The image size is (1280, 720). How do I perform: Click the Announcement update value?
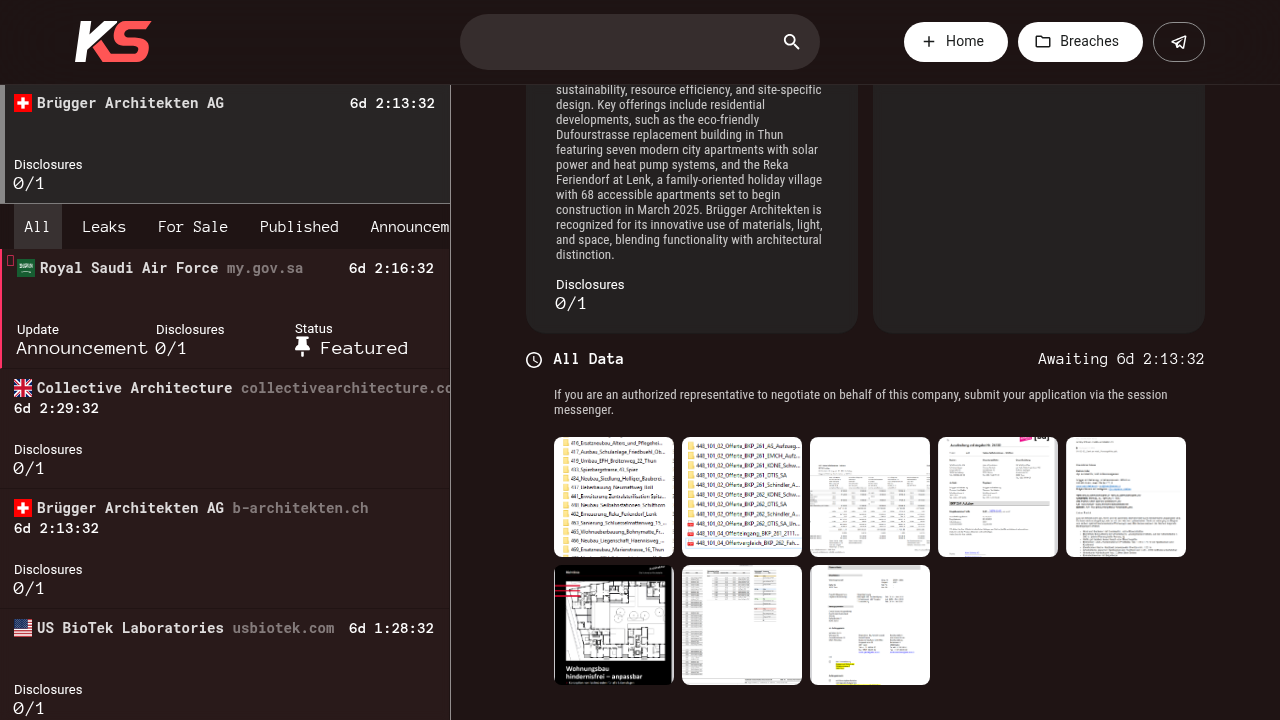[82, 348]
